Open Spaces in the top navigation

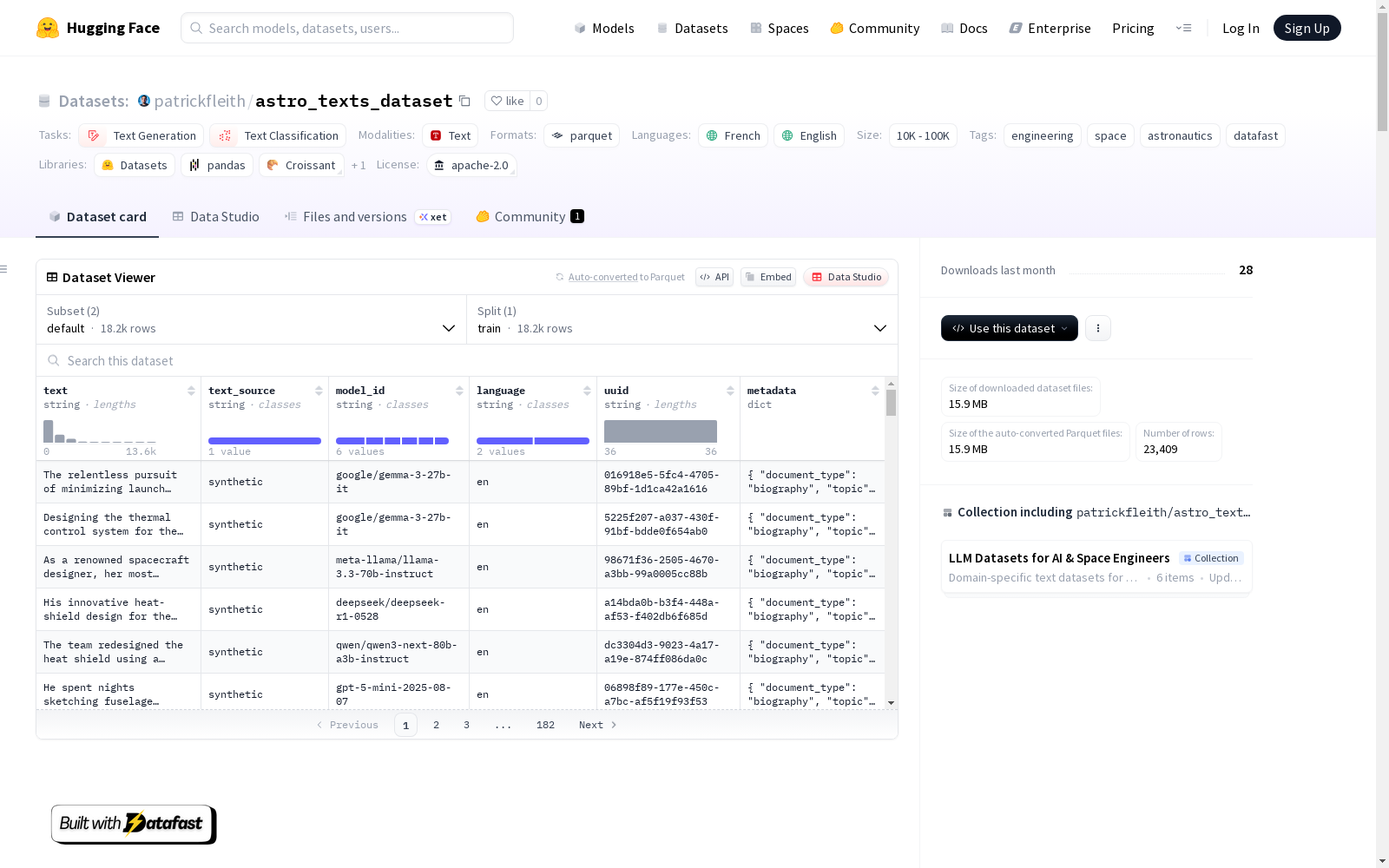point(779,28)
